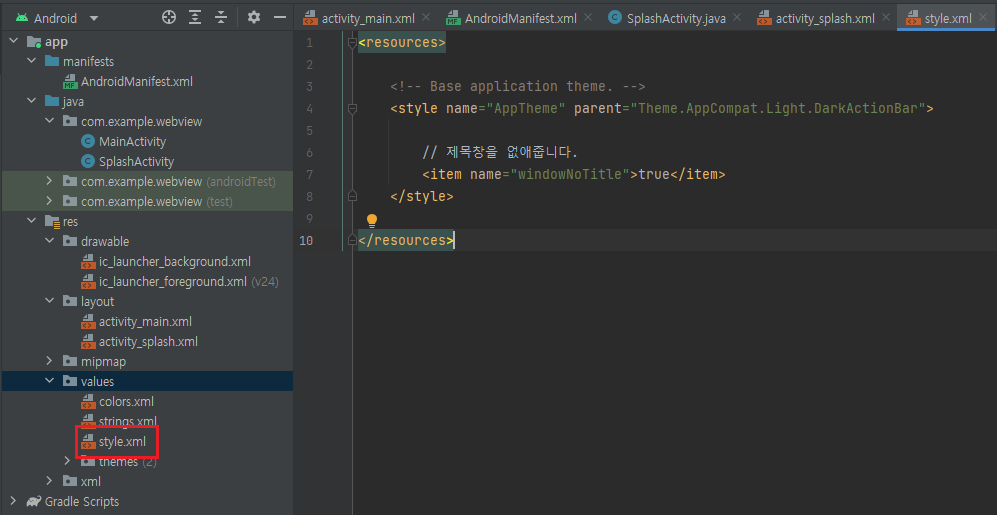Image resolution: width=997 pixels, height=515 pixels.
Task: Click line number 7 in gutter
Action: pyautogui.click(x=309, y=174)
